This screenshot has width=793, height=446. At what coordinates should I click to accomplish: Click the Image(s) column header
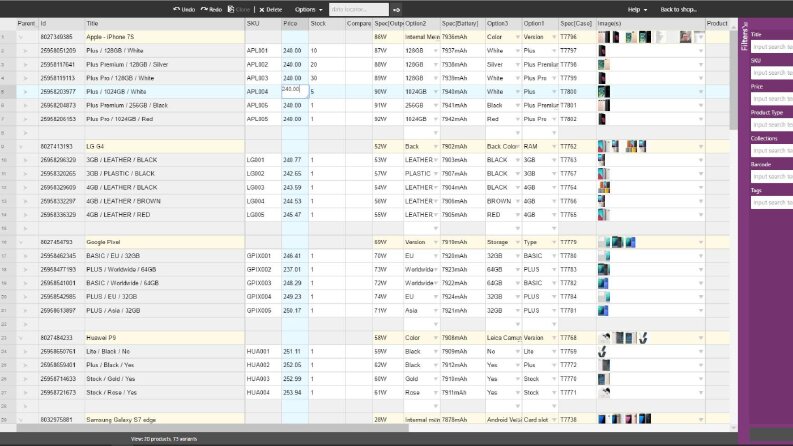[650, 24]
